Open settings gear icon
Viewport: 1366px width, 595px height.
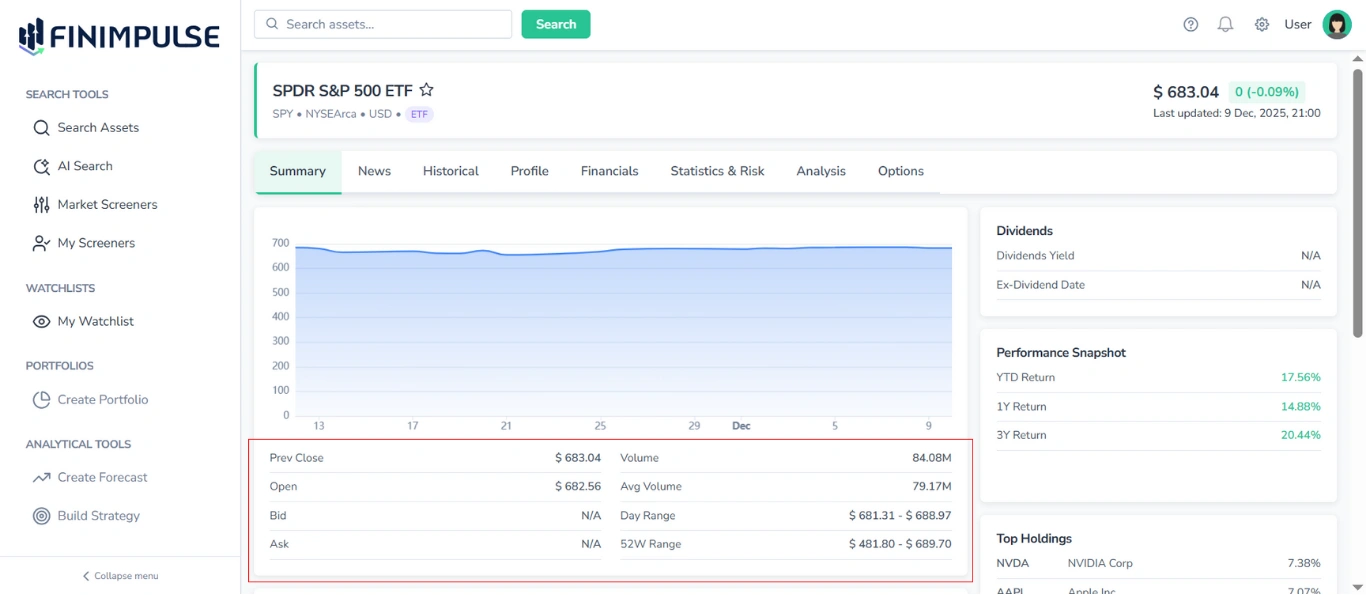point(1262,25)
